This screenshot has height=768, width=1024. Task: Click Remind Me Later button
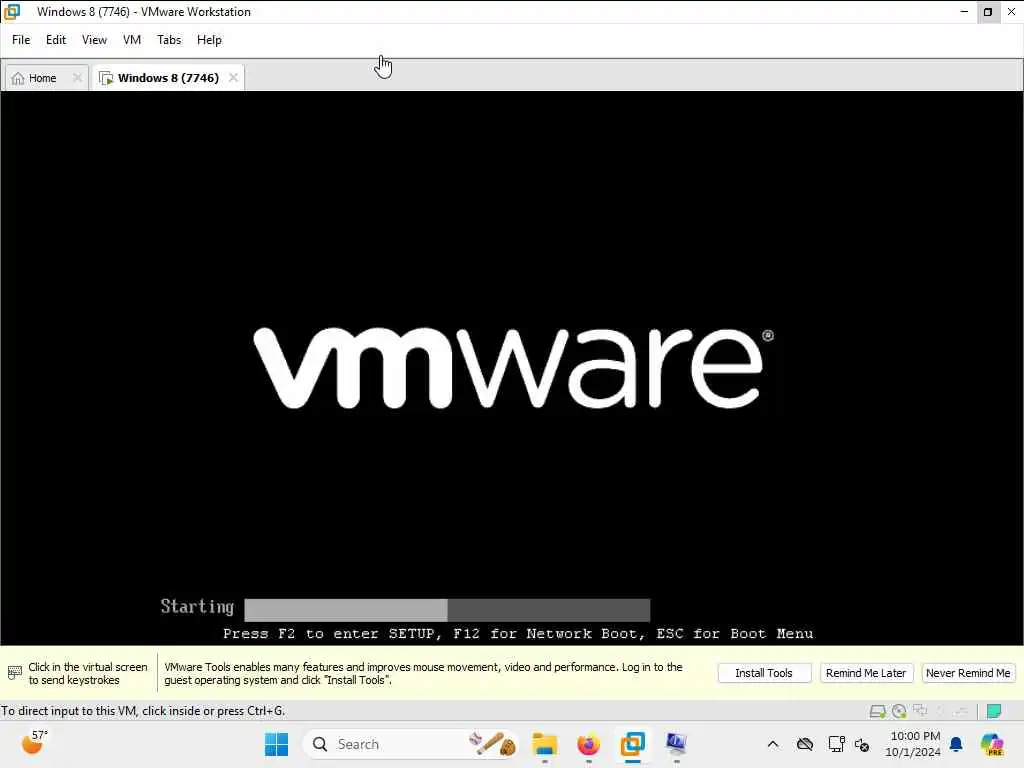tap(866, 673)
